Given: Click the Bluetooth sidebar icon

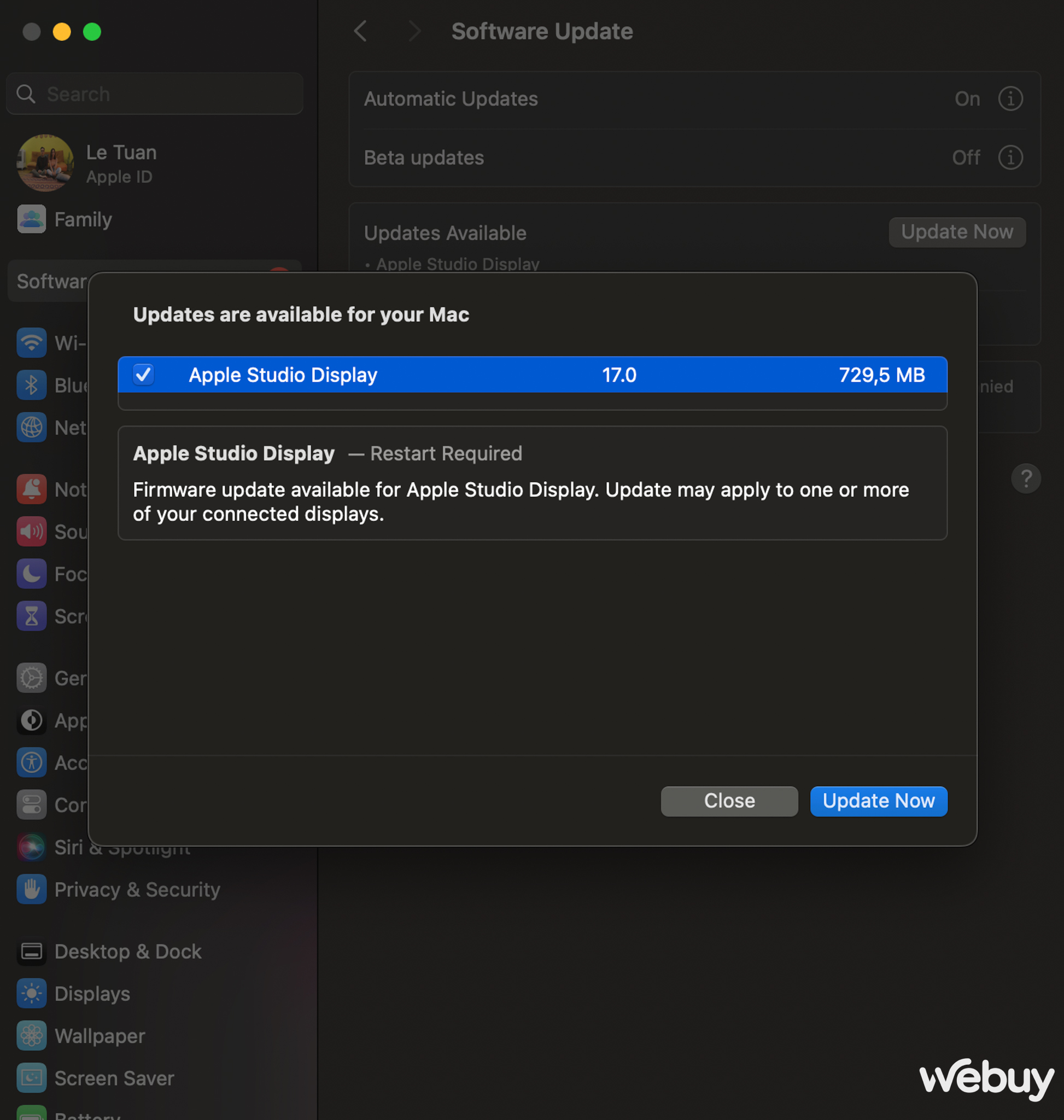Looking at the screenshot, I should (x=31, y=385).
